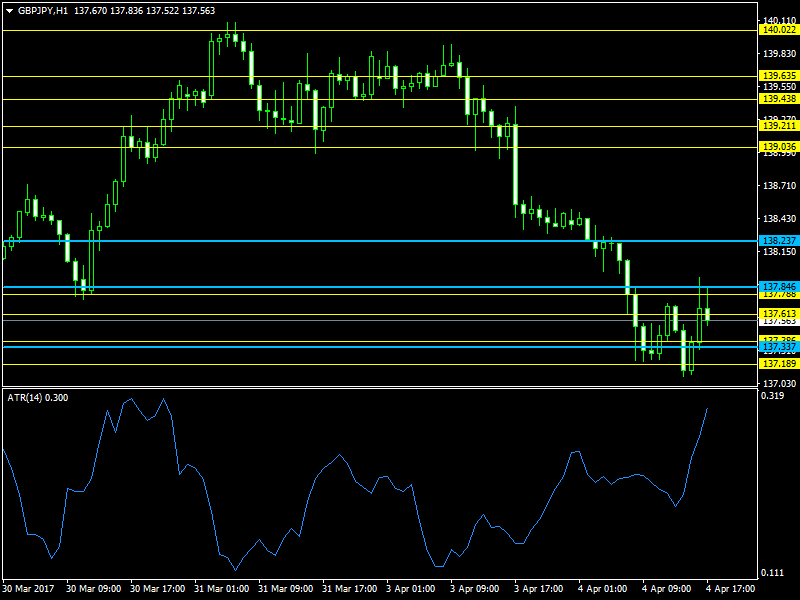Viewport: 800px width, 600px height.
Task: Click the yellow 140.022 price level tag
Action: point(779,30)
